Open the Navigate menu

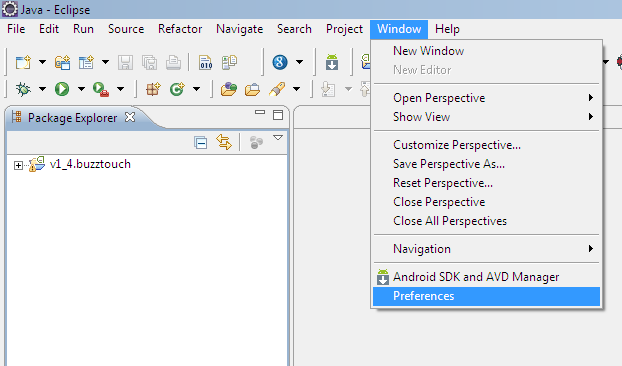point(240,29)
